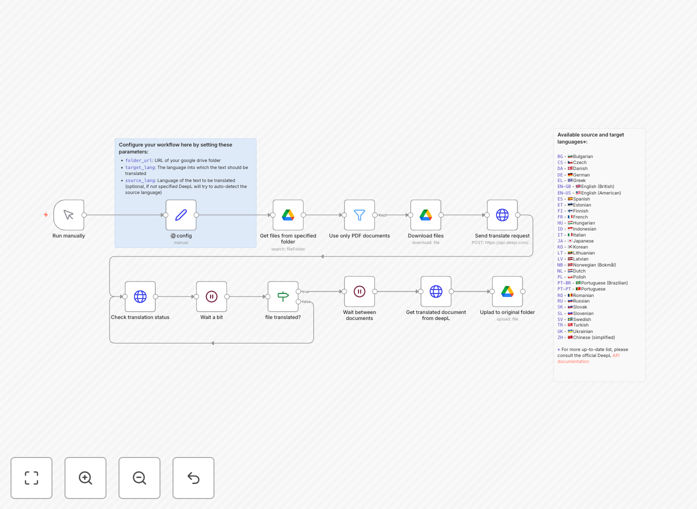697x509 pixels.
Task: Click the Hungarian language entry
Action: pos(577,223)
